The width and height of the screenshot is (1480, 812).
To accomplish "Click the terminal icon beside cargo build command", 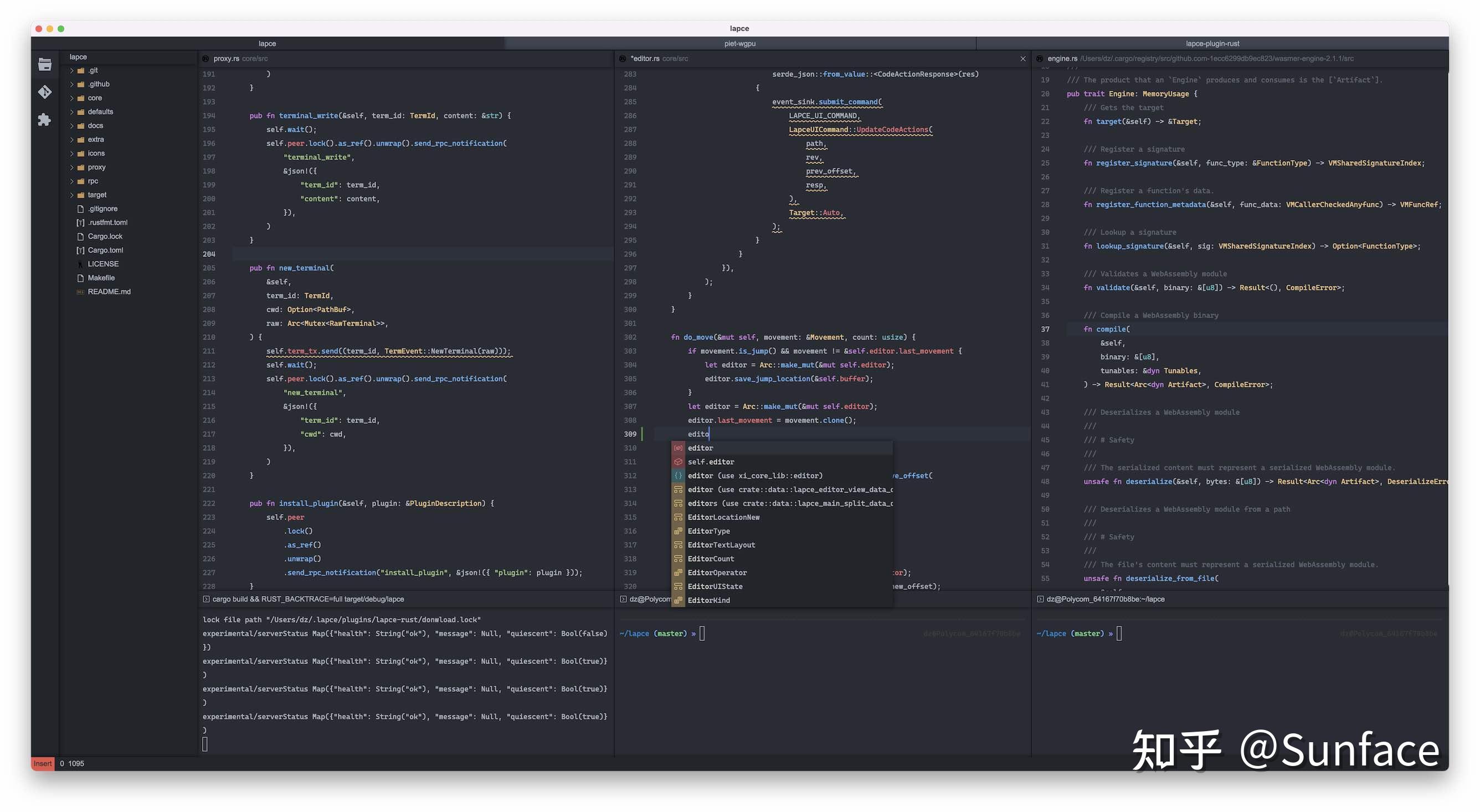I will 205,599.
